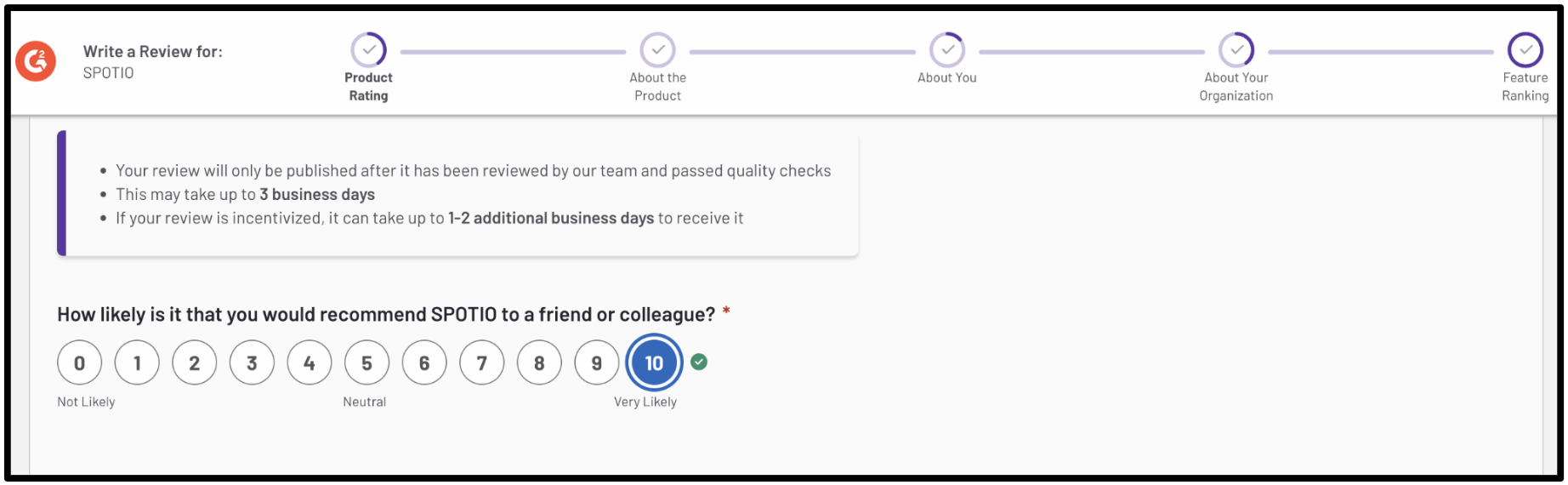Choose rating 10 Very Likely
This screenshot has width=1568, height=485.
point(654,362)
